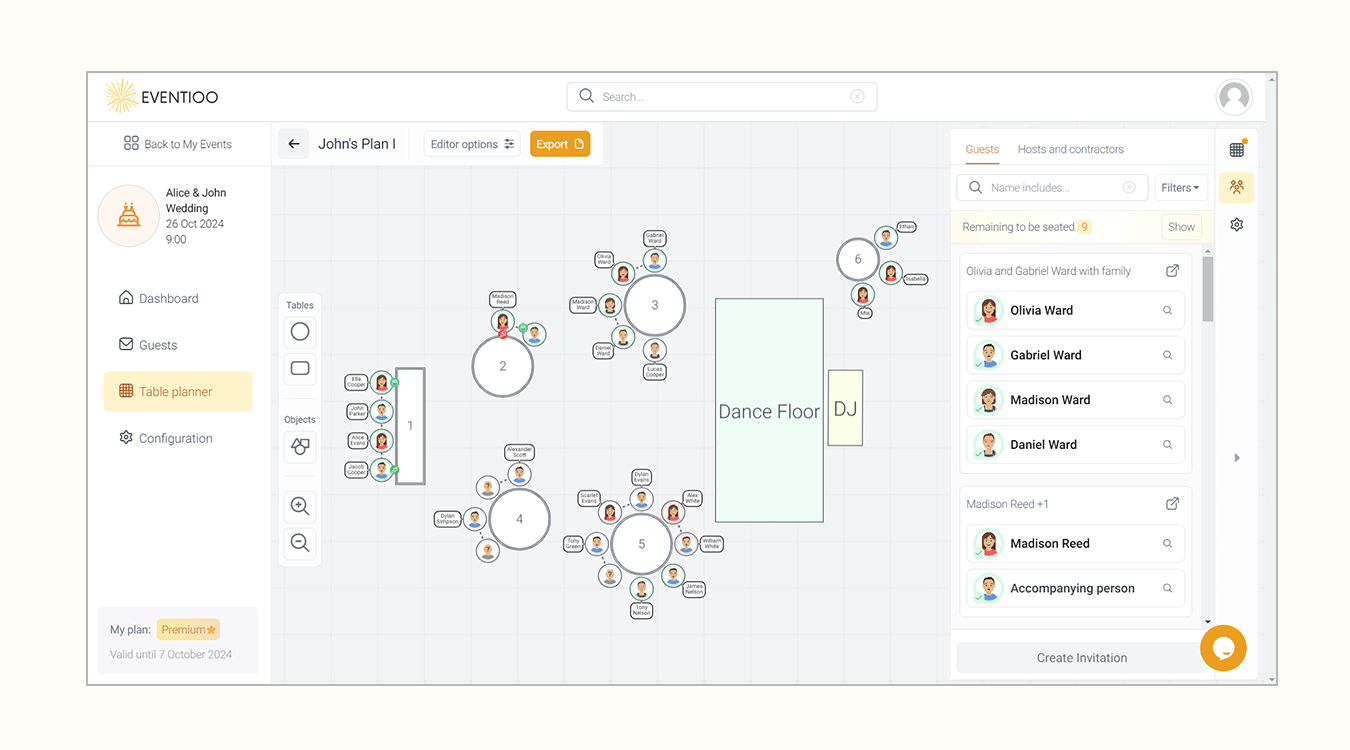Select the Guests panel icon

tap(1236, 187)
